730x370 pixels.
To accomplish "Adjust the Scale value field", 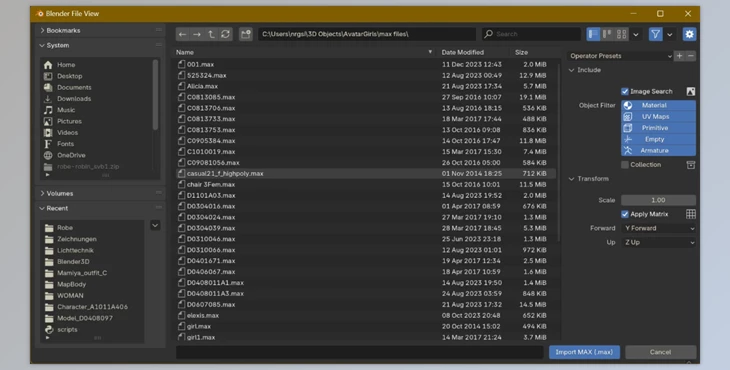I will (658, 200).
